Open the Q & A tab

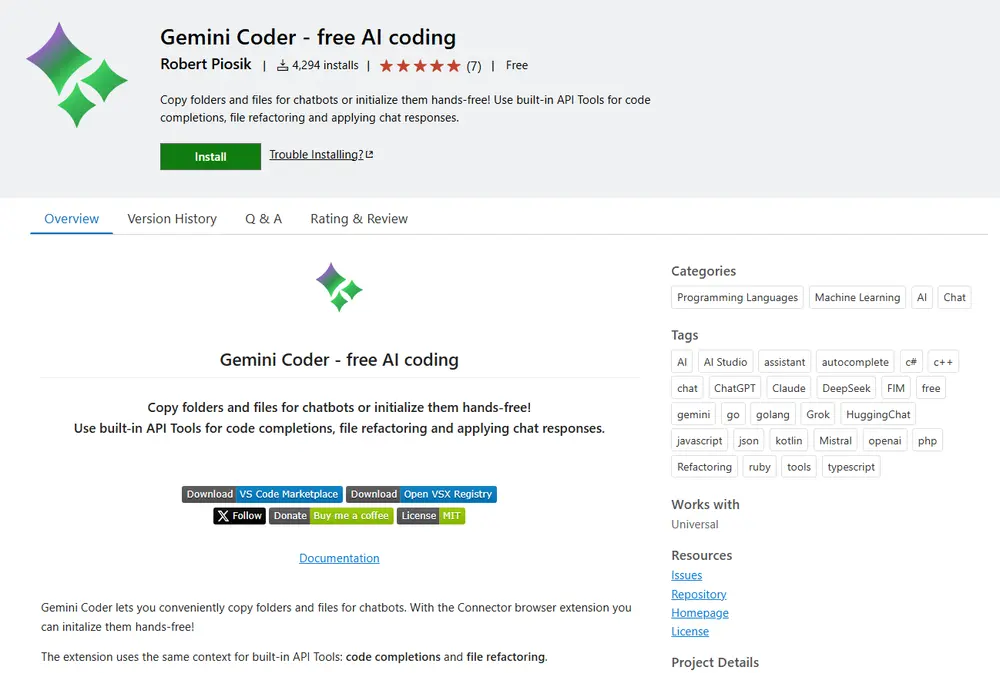point(263,218)
